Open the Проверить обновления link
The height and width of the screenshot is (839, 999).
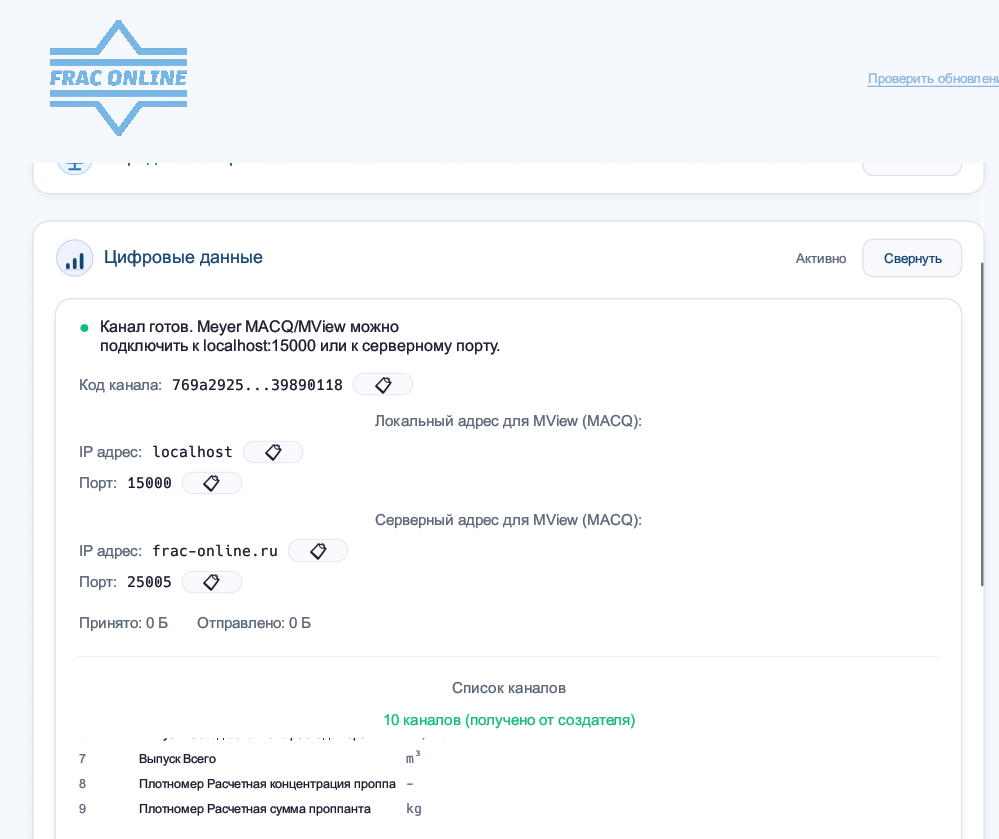[932, 79]
